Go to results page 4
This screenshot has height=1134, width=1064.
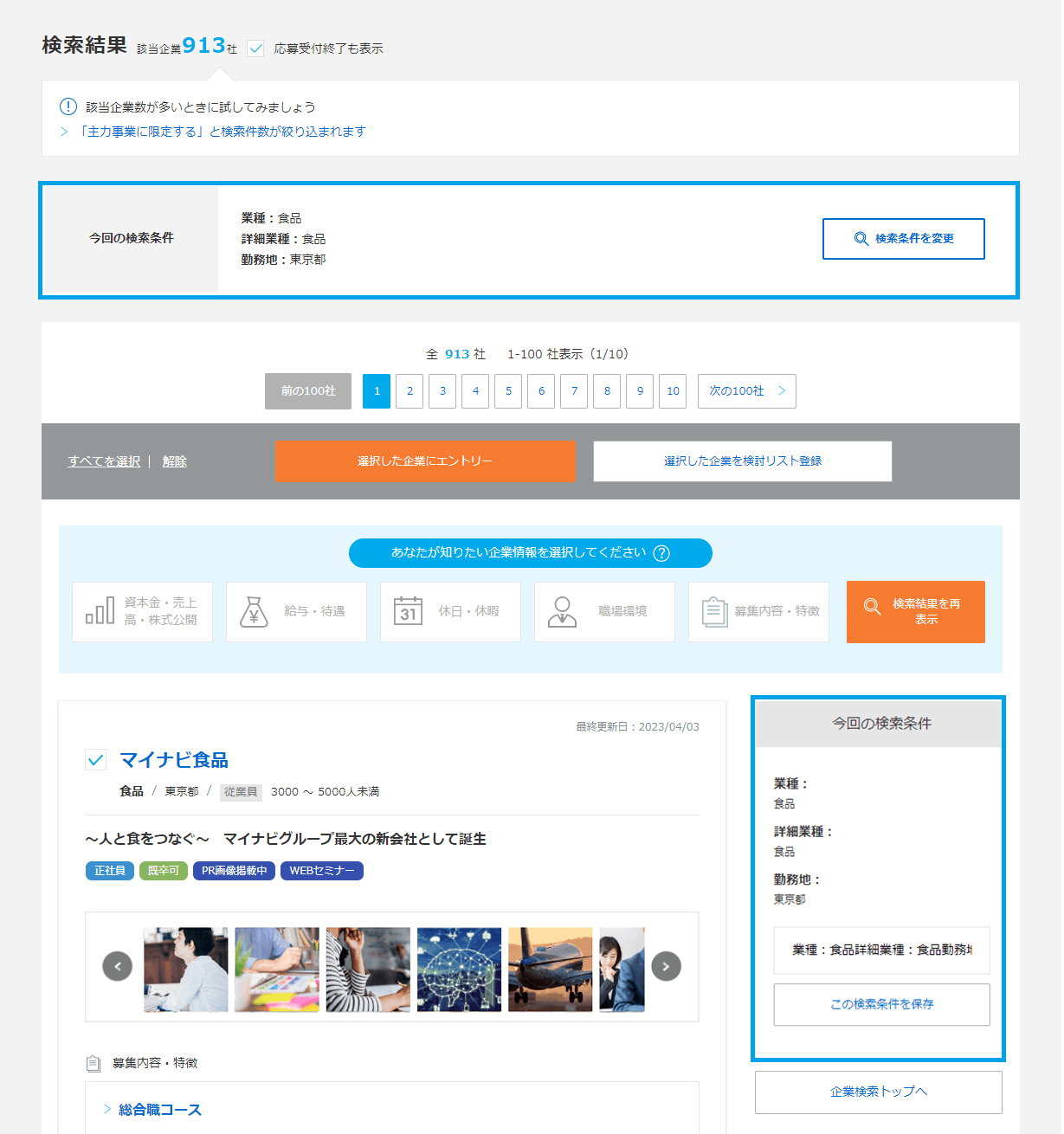(x=475, y=391)
